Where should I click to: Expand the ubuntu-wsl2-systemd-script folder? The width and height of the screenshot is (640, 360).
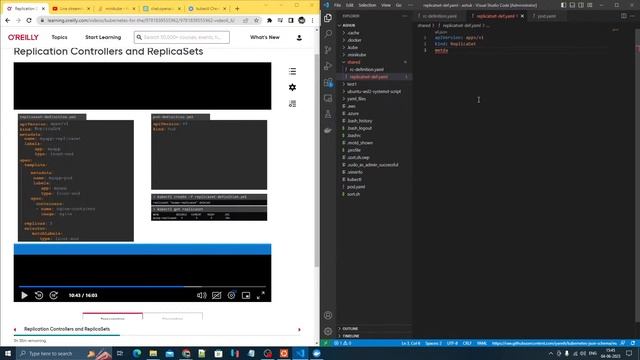pos(373,91)
